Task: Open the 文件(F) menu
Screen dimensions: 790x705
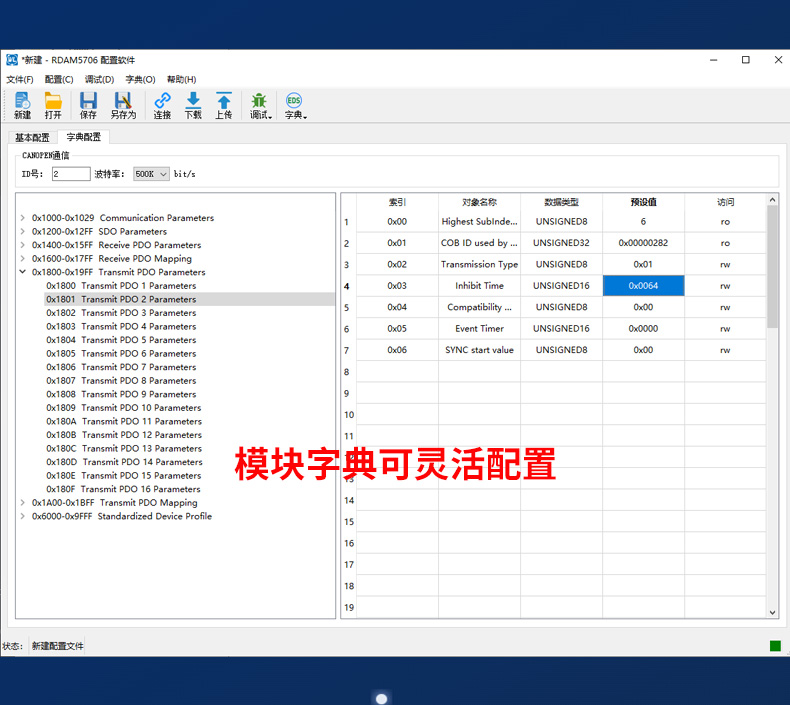Action: point(19,79)
